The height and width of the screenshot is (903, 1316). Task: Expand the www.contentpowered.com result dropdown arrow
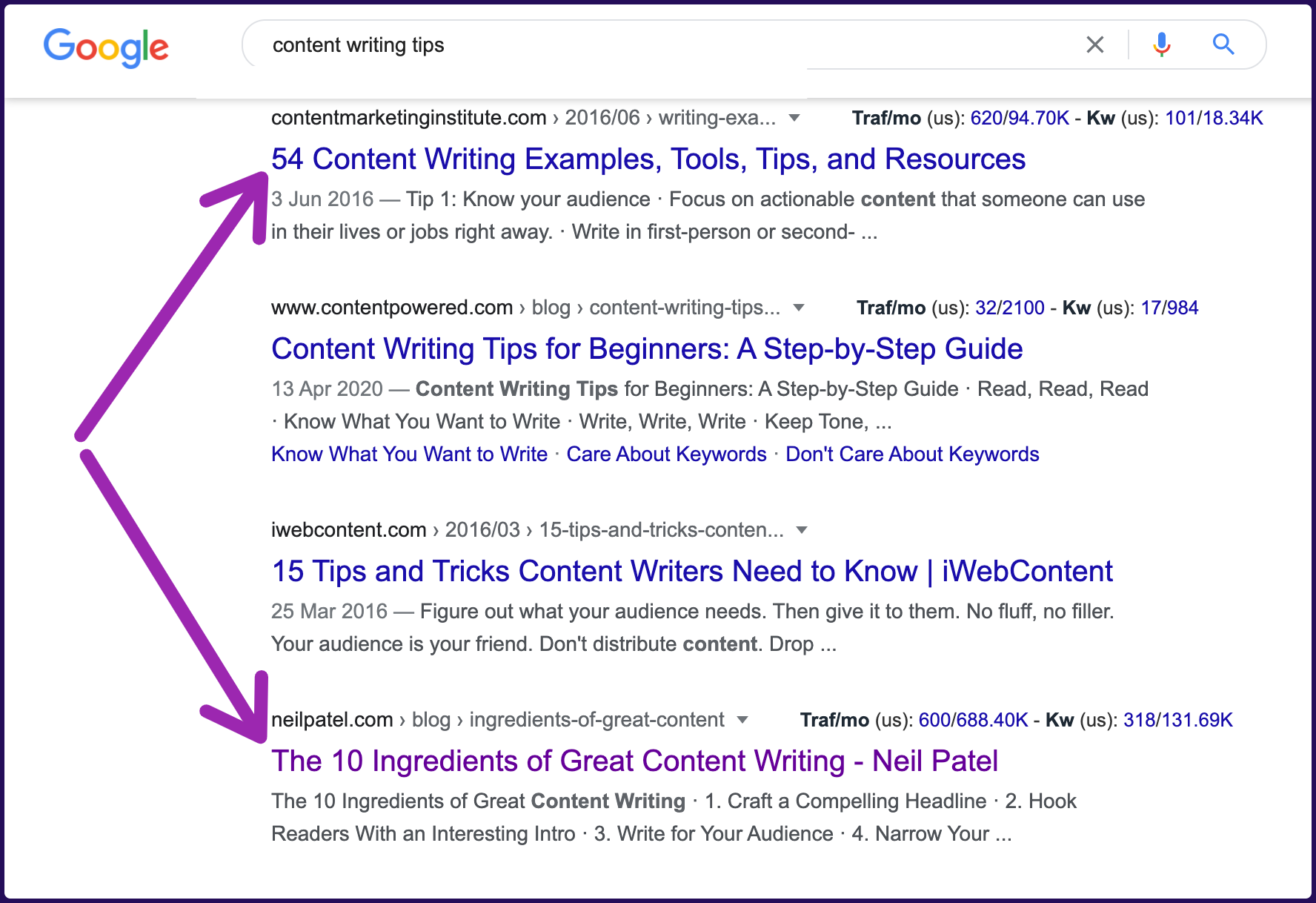pos(799,308)
